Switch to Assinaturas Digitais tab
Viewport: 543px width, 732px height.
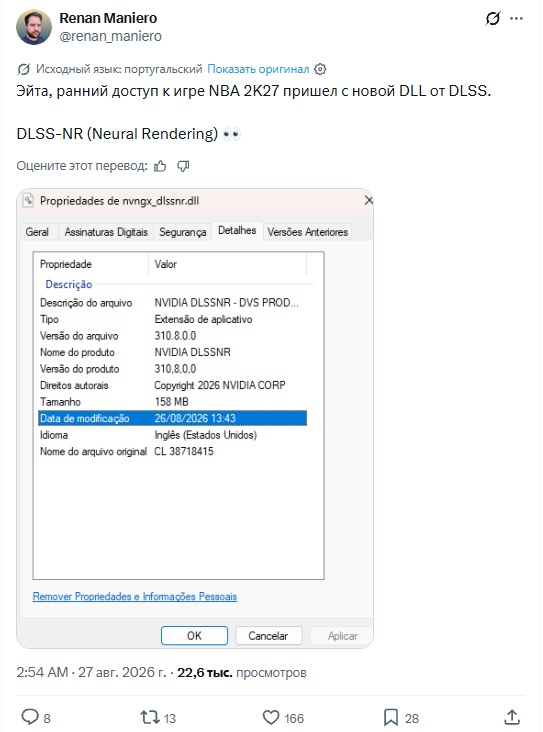[106, 232]
